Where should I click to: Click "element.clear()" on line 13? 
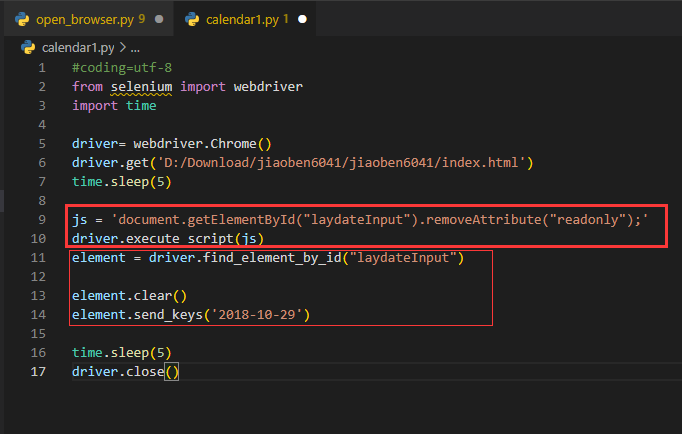tap(130, 296)
